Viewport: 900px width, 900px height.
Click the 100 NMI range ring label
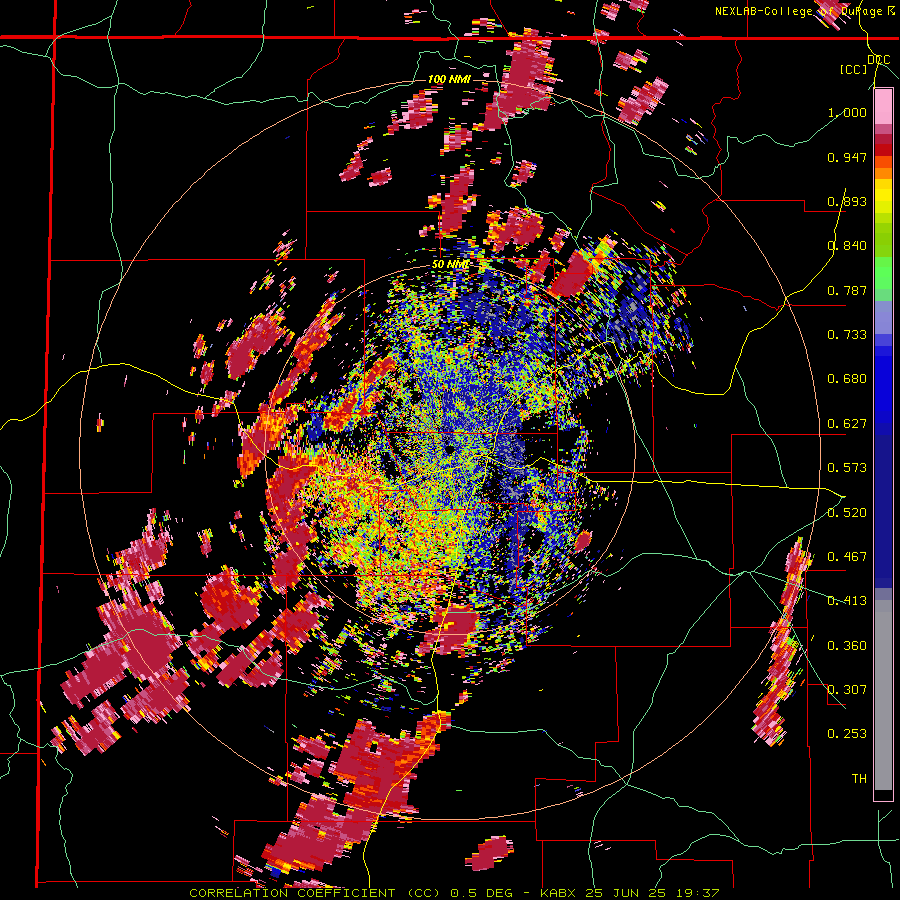449,79
